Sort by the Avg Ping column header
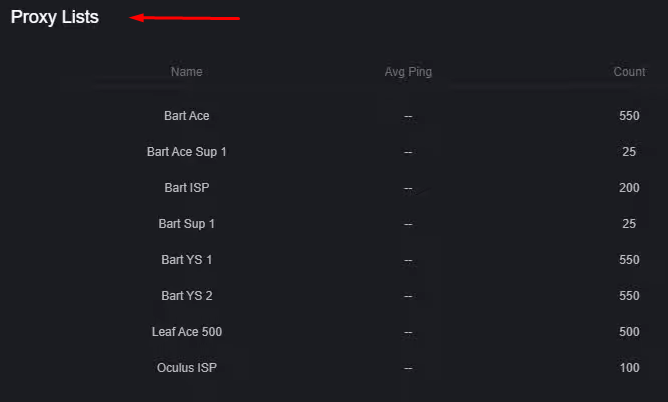 408,72
